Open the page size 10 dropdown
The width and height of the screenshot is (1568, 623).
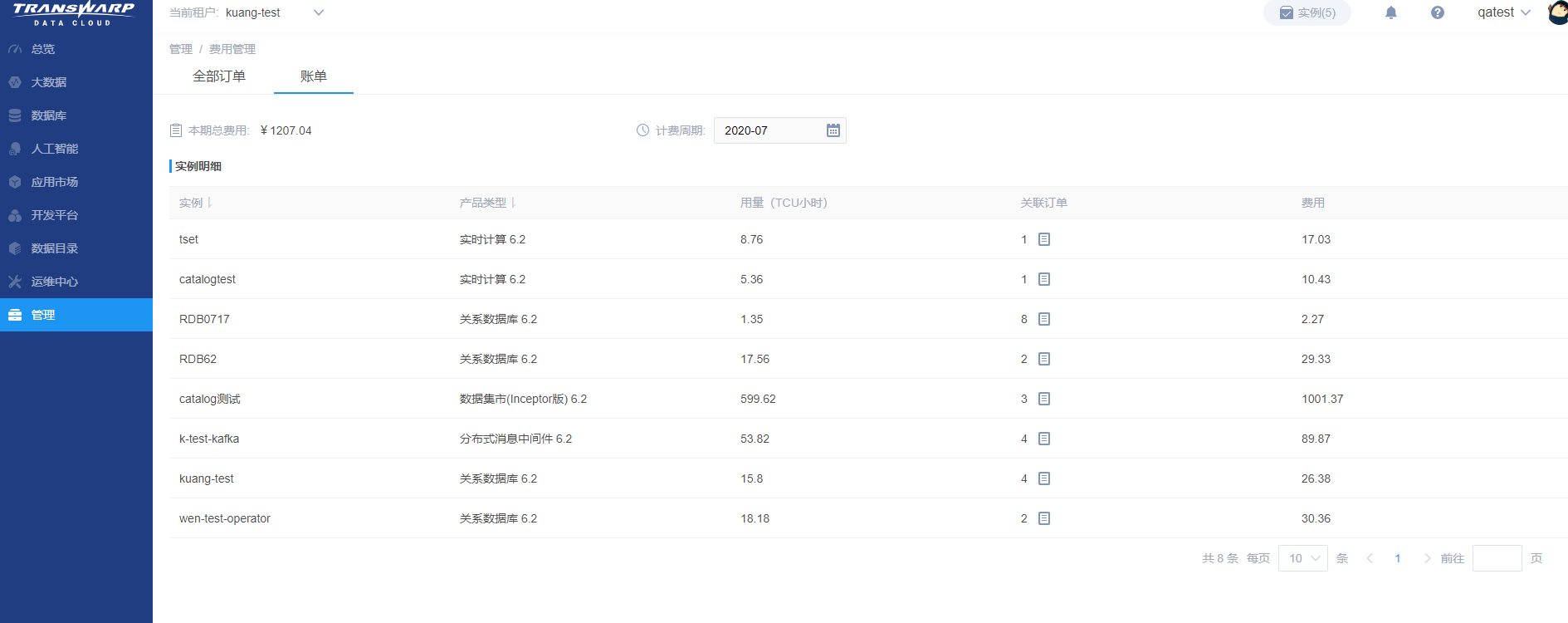[1303, 558]
